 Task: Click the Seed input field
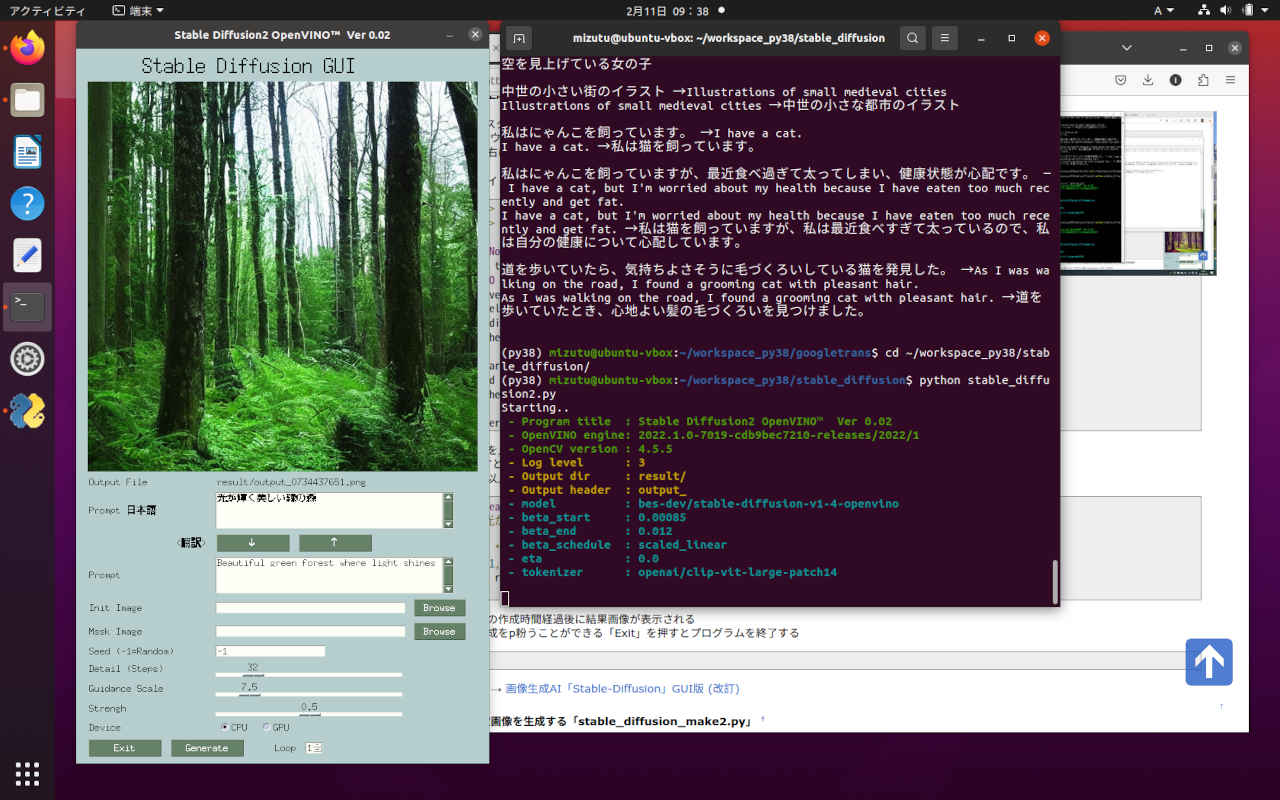tap(270, 651)
